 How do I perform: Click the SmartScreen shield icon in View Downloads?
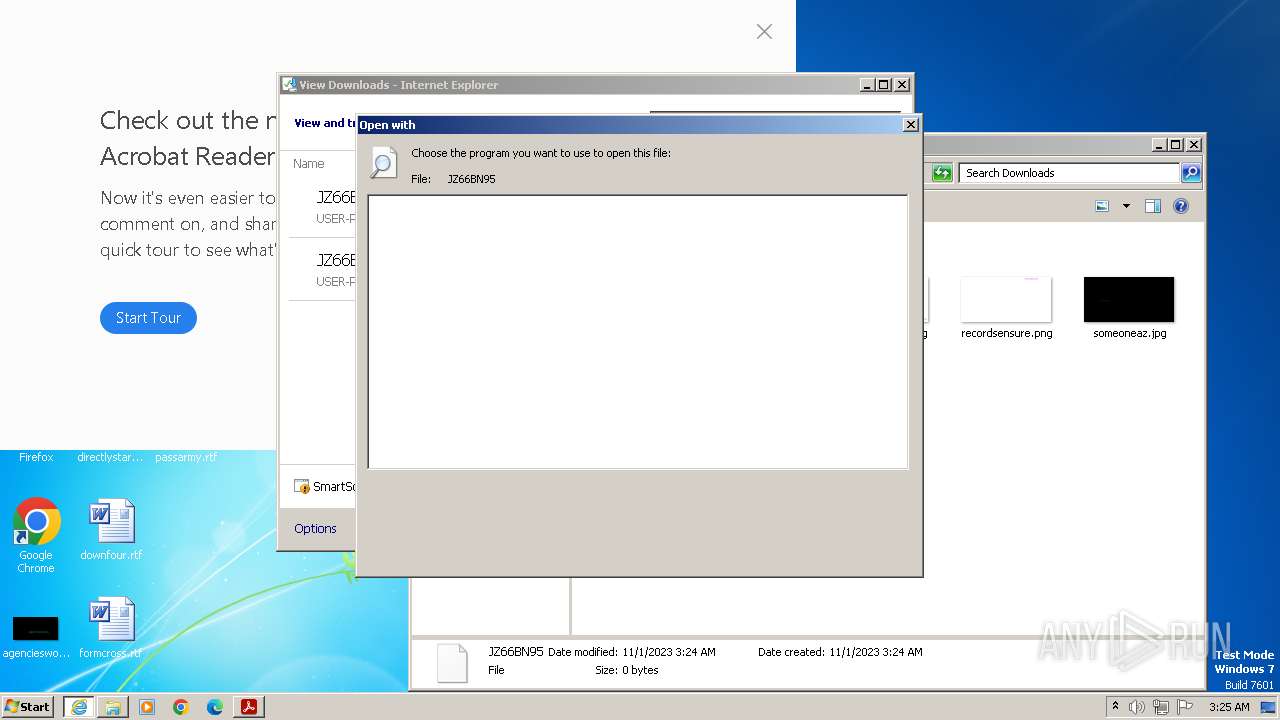tap(301, 486)
